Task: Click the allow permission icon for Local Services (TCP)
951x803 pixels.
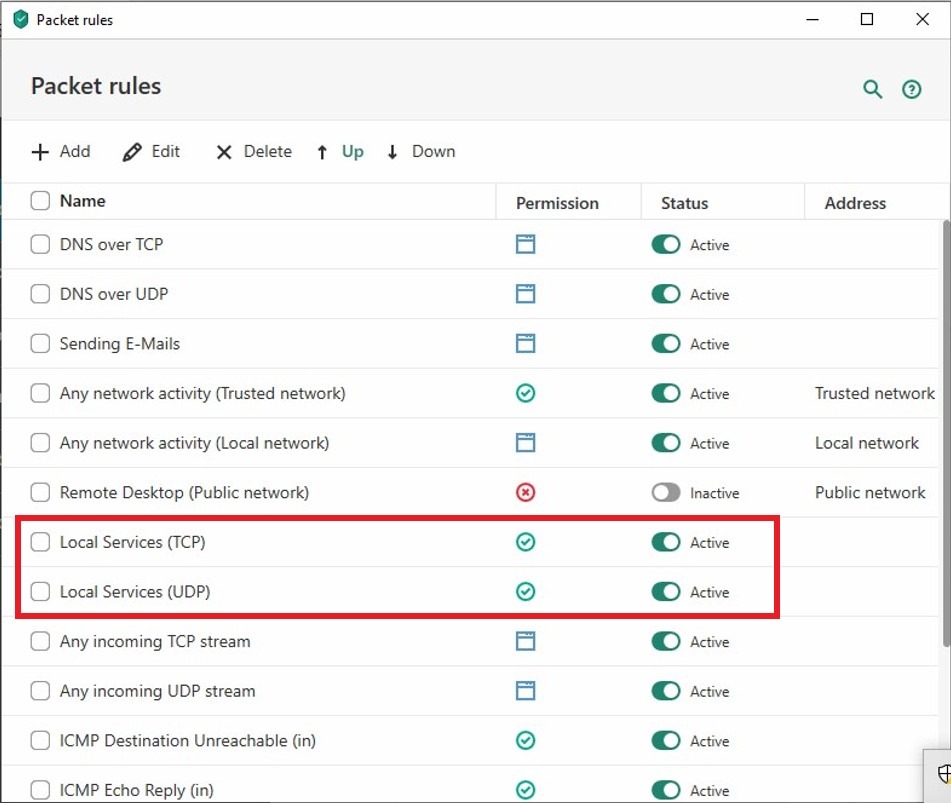Action: [525, 542]
